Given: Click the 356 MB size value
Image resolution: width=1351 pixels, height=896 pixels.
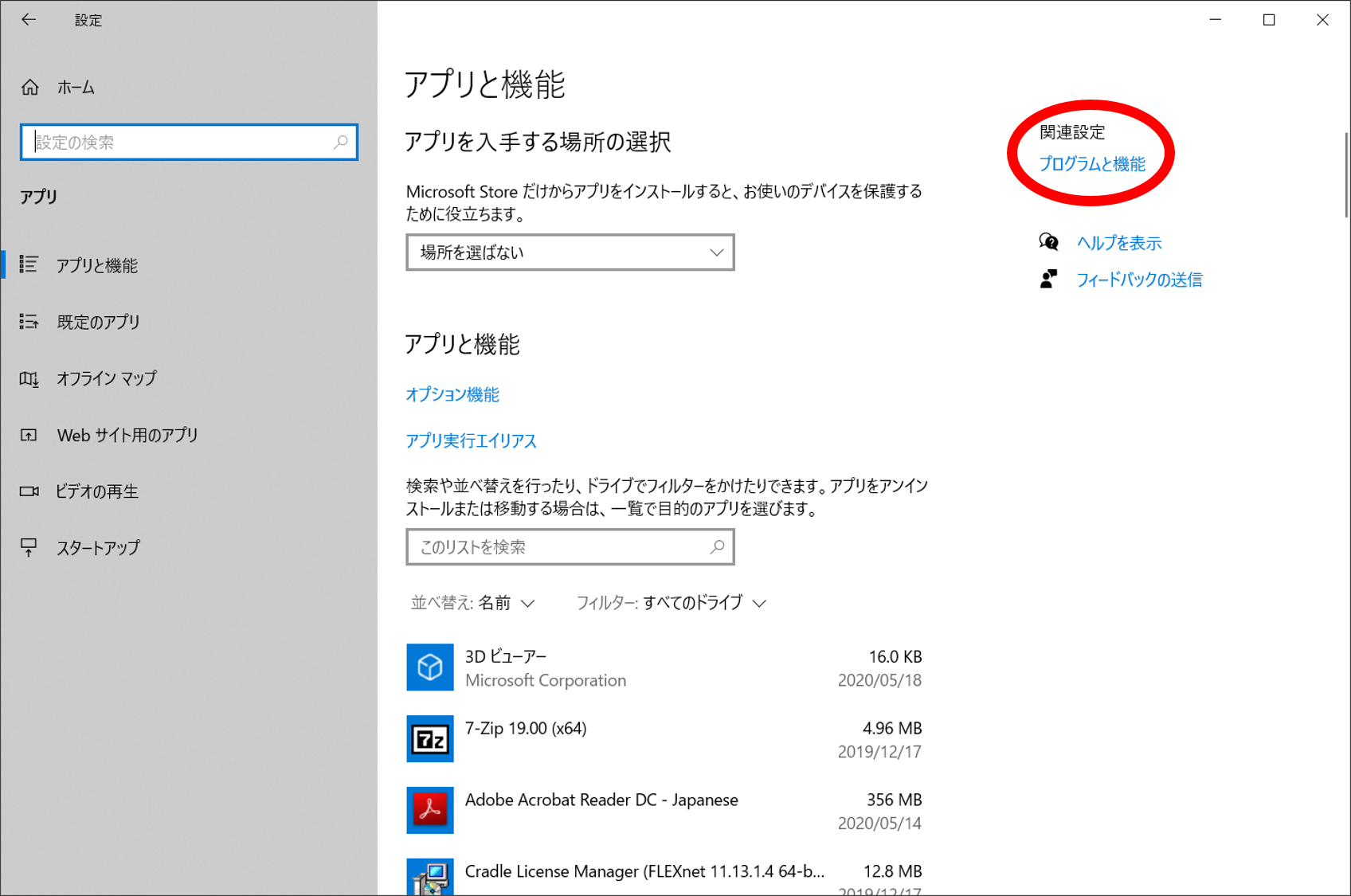Looking at the screenshot, I should click(895, 800).
